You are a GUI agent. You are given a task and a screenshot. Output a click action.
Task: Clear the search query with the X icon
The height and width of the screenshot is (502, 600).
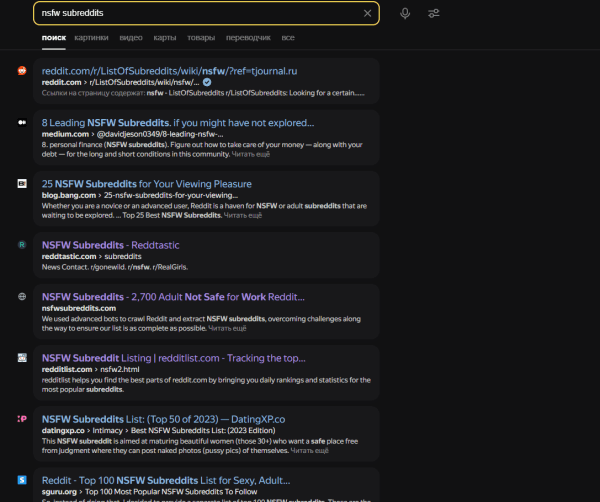click(367, 13)
